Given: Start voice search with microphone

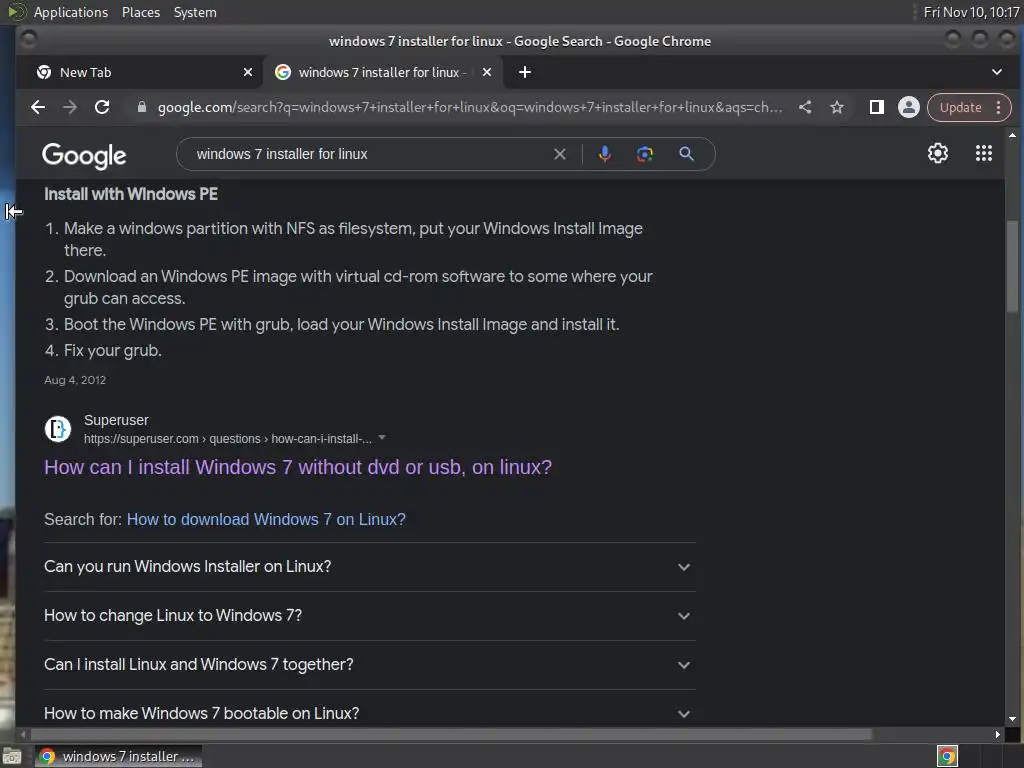Looking at the screenshot, I should [605, 154].
